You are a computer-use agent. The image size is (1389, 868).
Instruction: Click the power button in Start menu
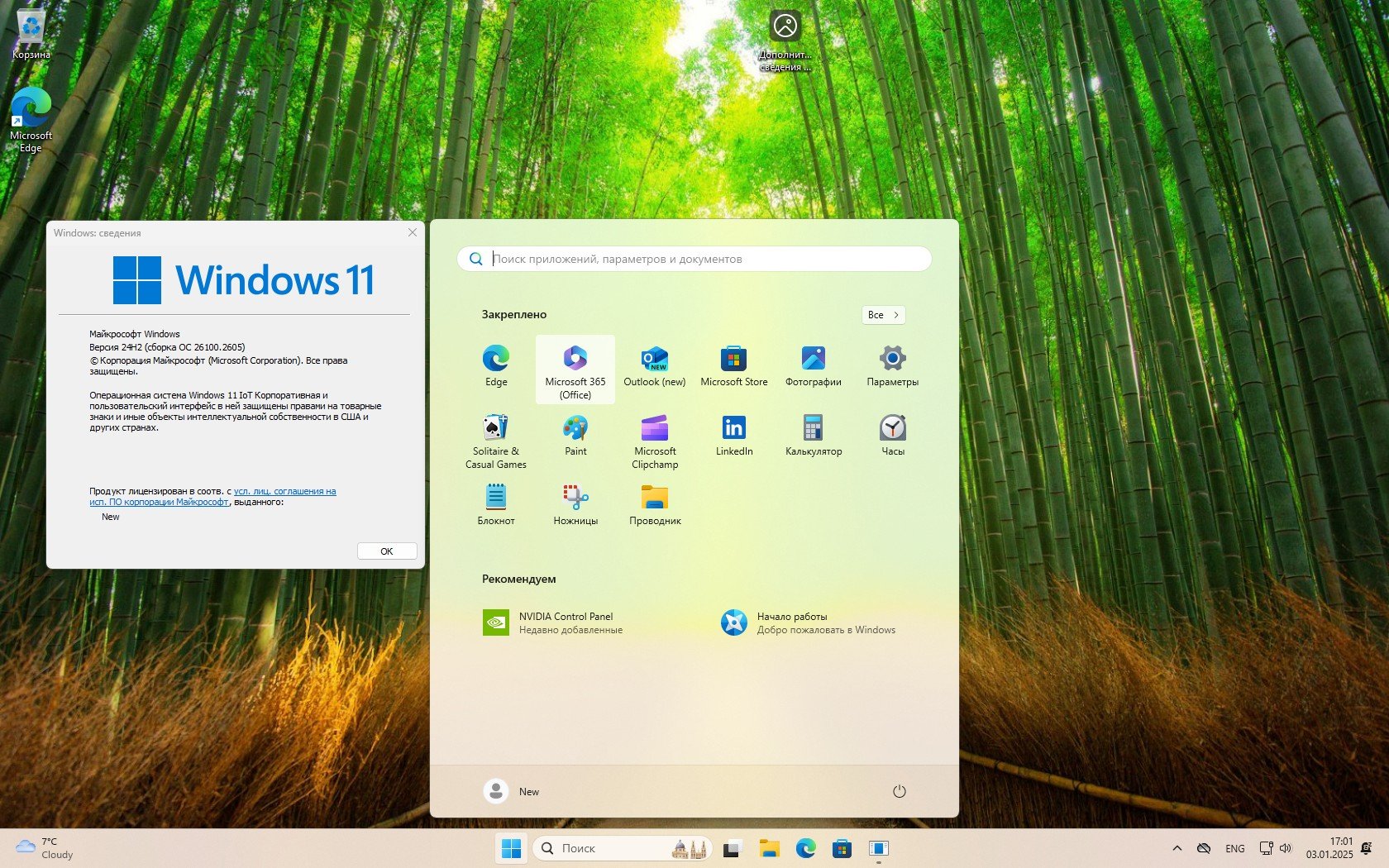pyautogui.click(x=899, y=791)
